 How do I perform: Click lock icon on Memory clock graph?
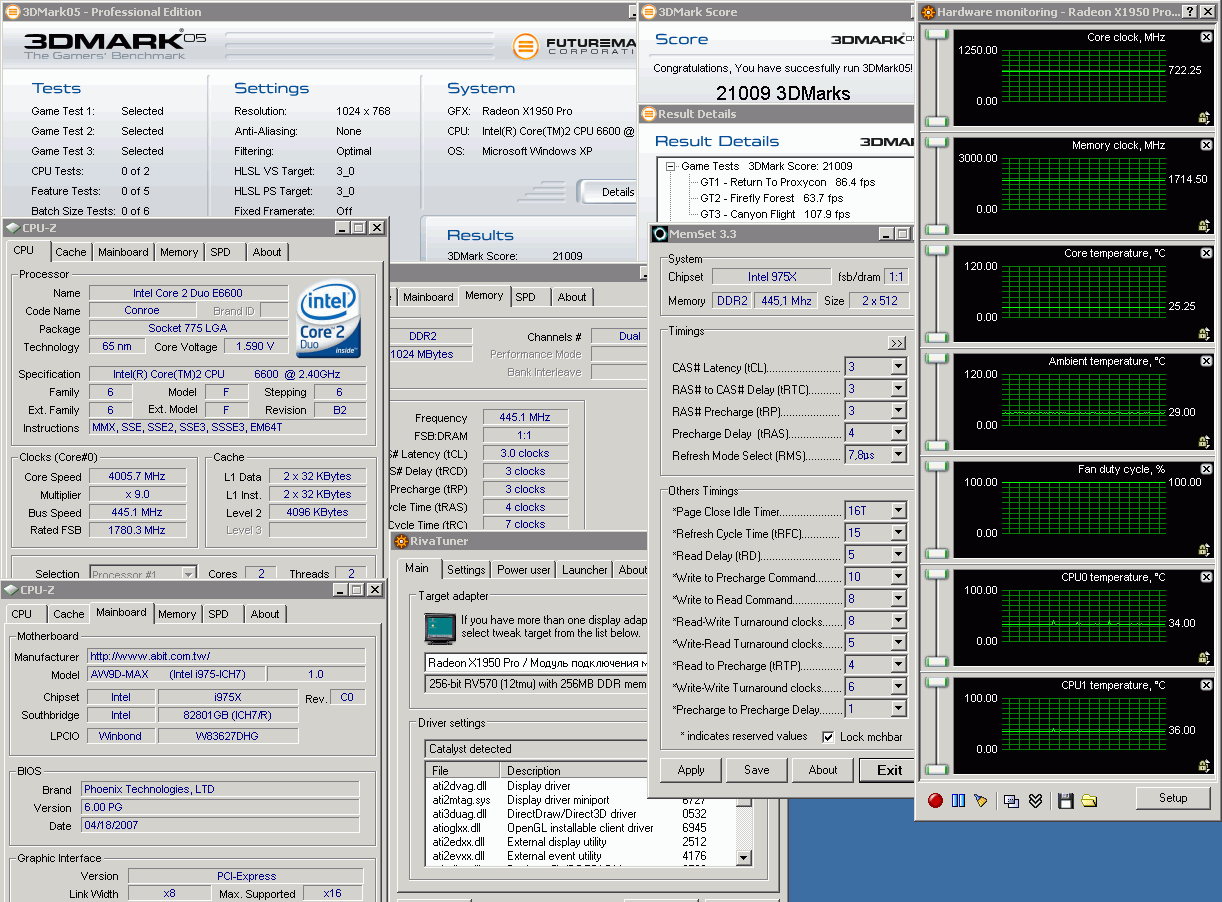(1205, 226)
